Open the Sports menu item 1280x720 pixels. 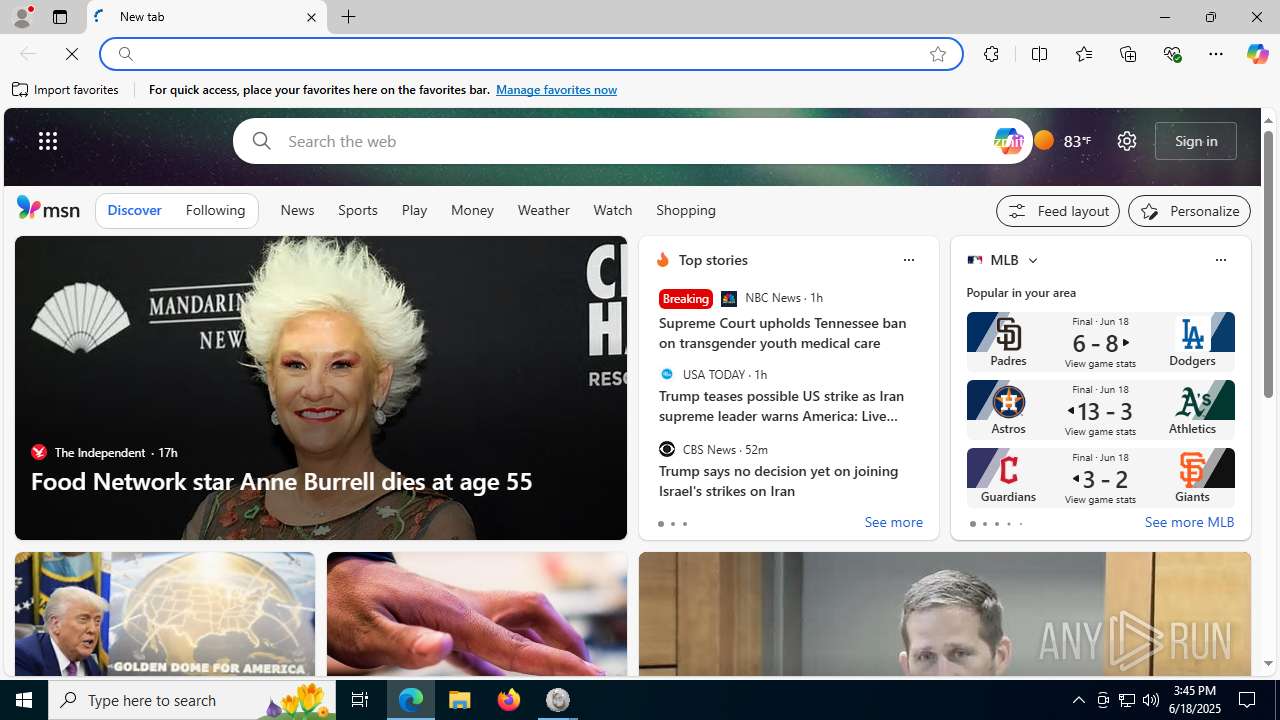point(358,211)
